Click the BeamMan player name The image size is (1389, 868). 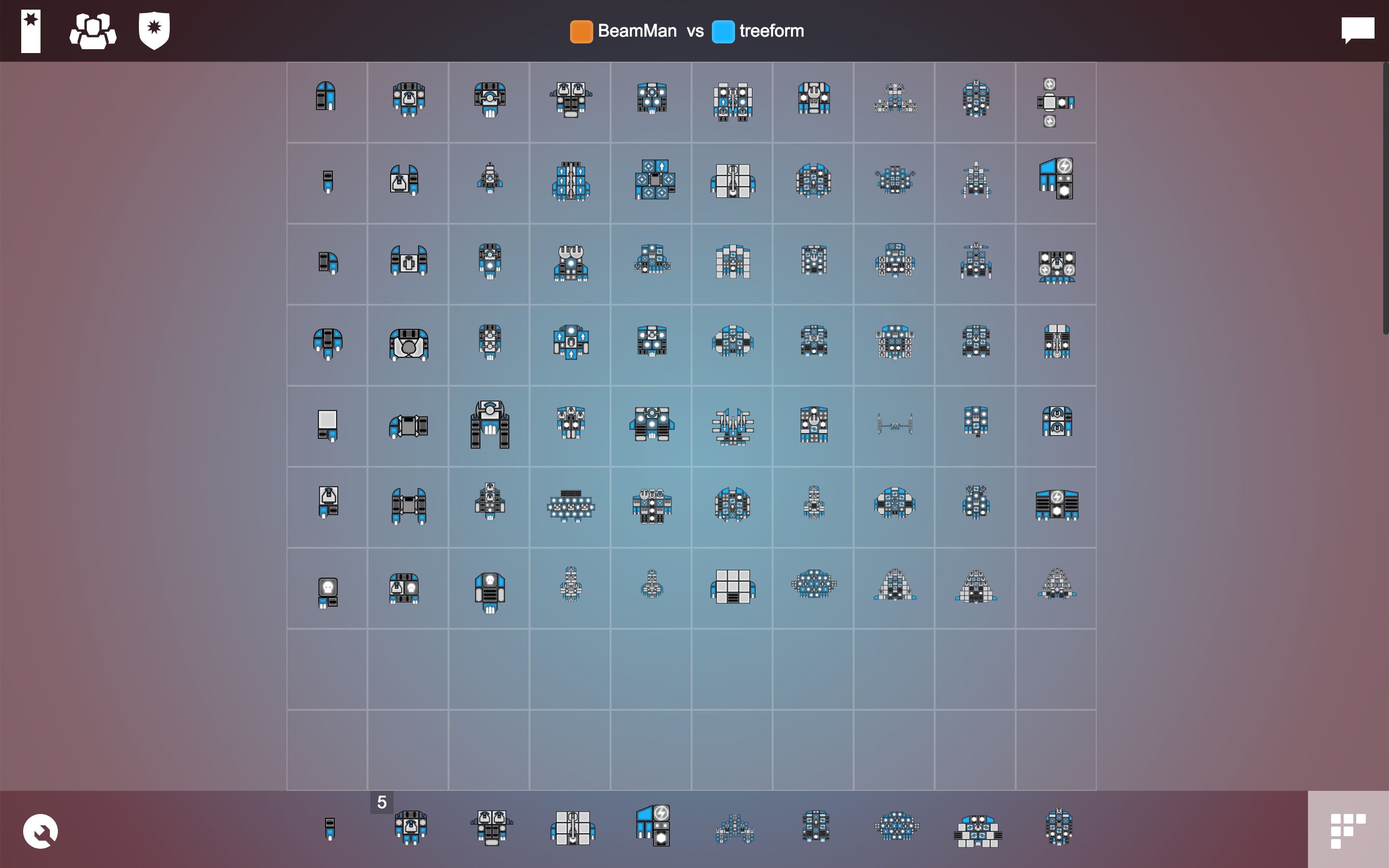pyautogui.click(x=637, y=31)
